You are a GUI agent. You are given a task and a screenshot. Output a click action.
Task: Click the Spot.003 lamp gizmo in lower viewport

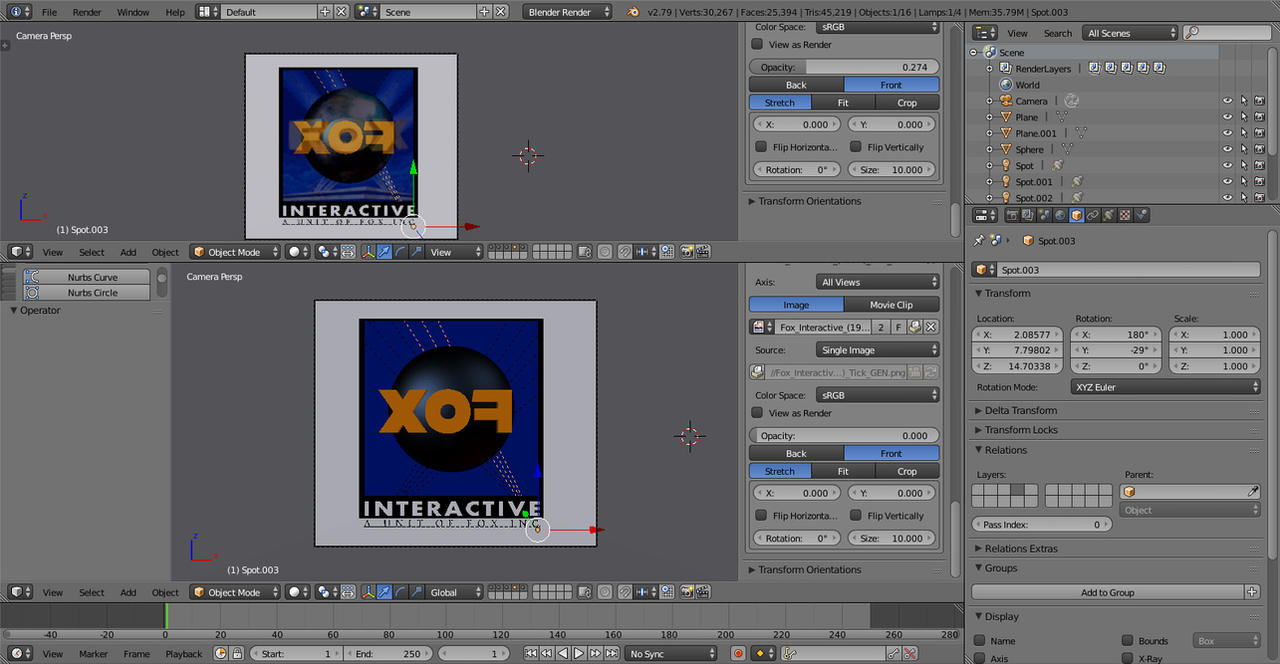tap(537, 530)
